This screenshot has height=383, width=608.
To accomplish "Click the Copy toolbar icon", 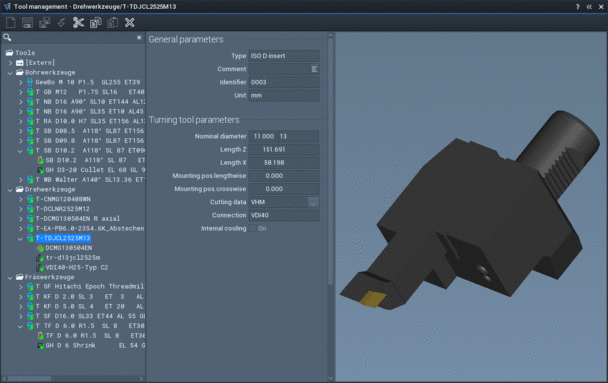I will point(95,23).
